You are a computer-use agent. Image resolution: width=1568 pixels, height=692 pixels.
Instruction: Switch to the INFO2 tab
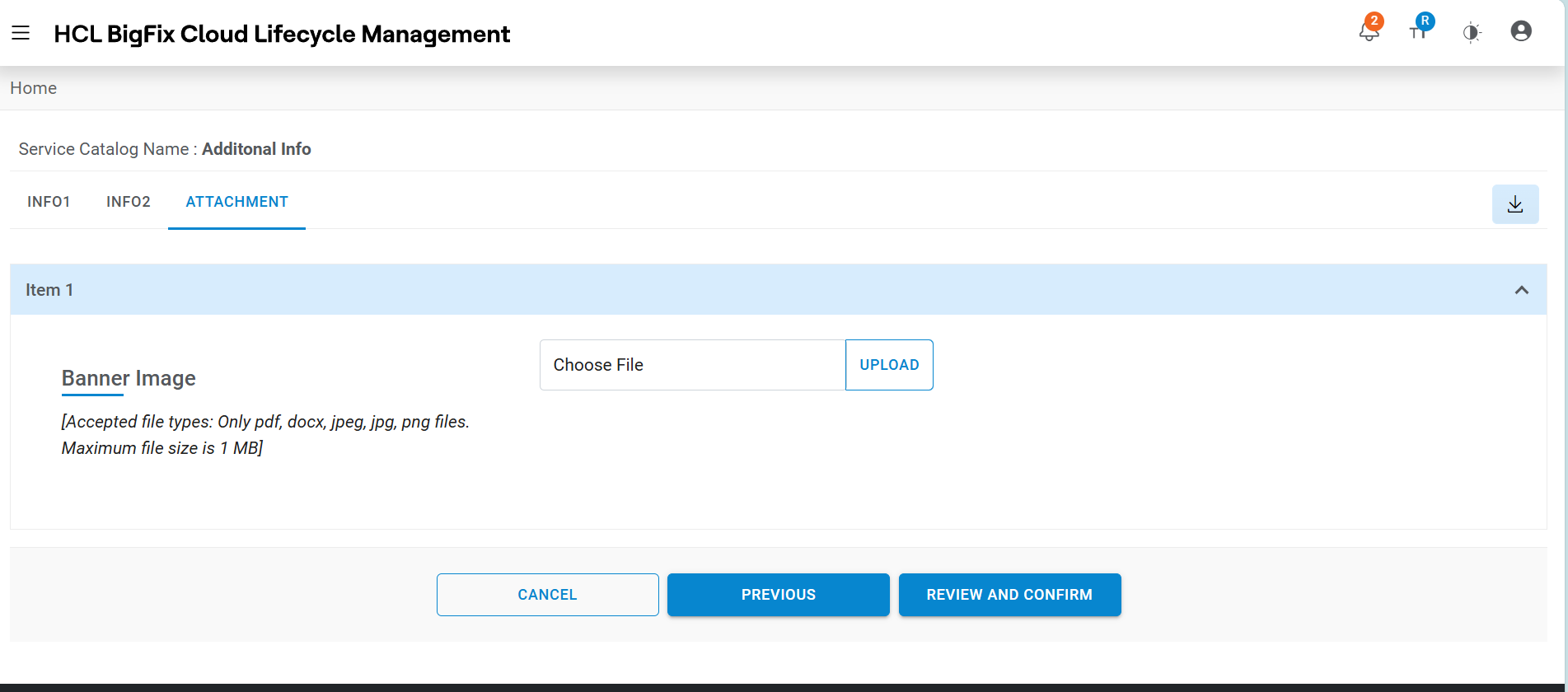[129, 202]
